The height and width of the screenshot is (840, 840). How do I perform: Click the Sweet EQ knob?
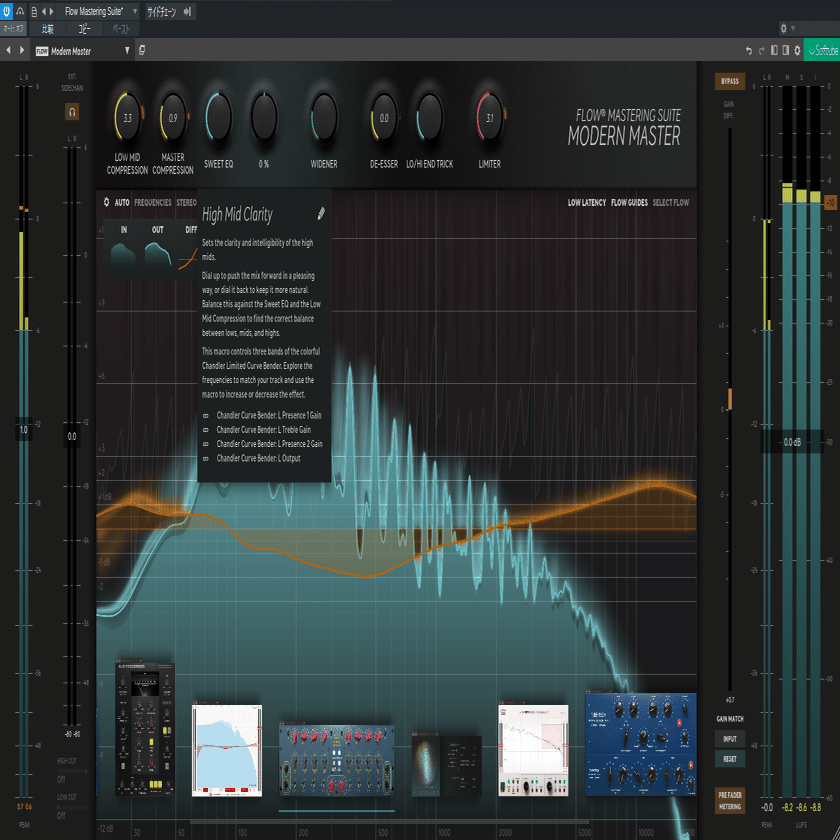click(219, 116)
